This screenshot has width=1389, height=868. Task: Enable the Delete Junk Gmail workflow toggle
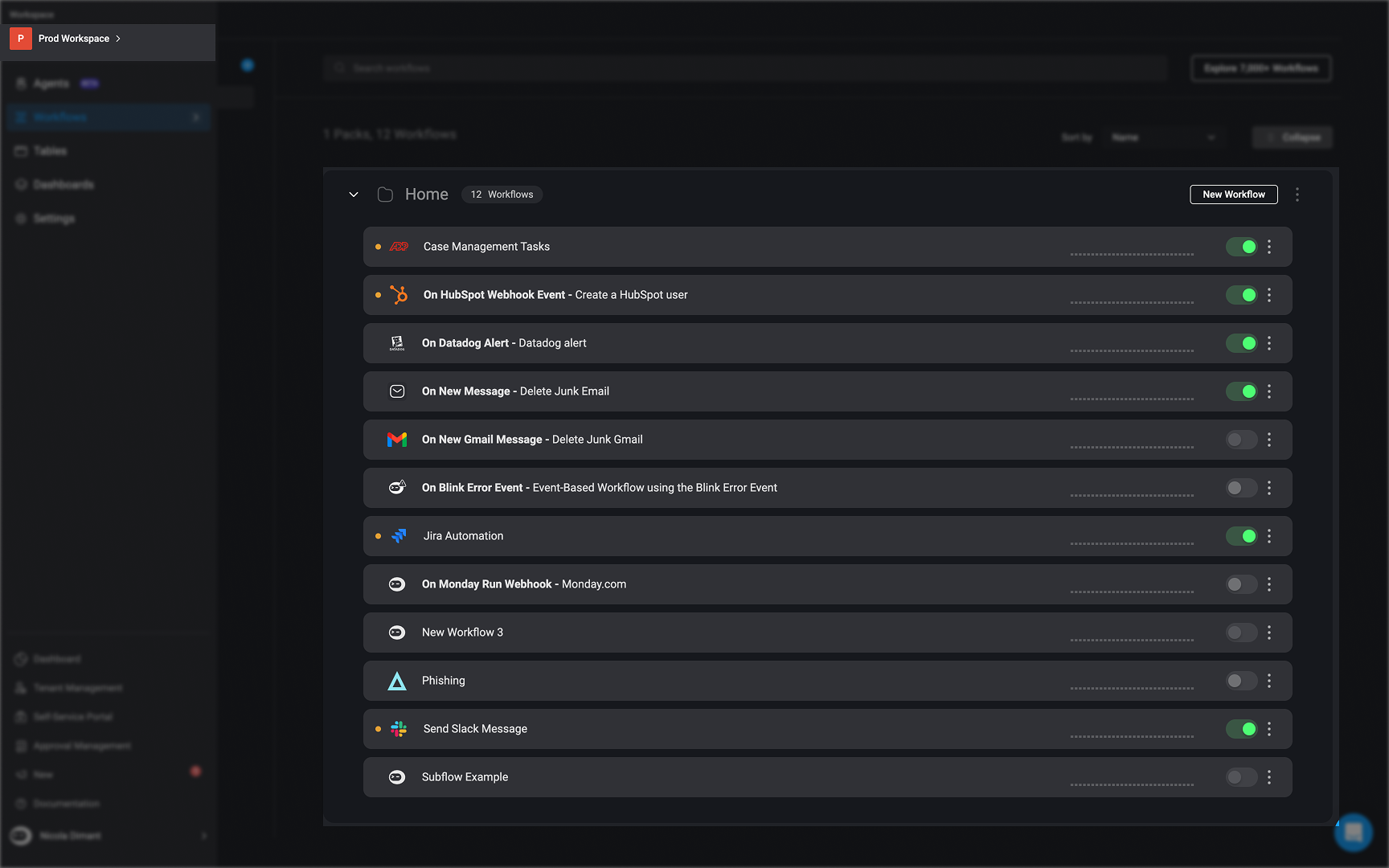click(x=1241, y=440)
